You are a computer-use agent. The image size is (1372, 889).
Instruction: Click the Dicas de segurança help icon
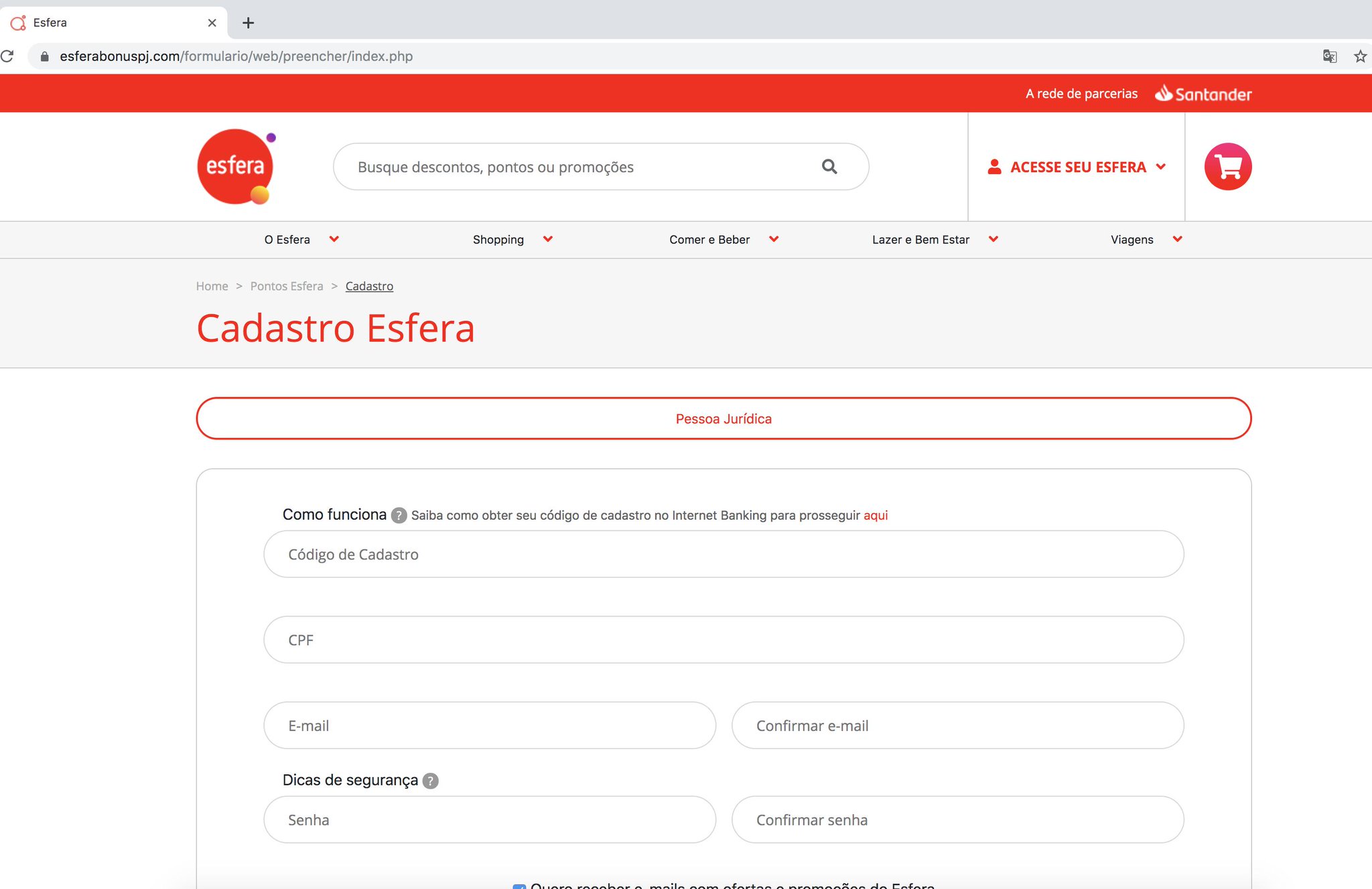pos(431,780)
